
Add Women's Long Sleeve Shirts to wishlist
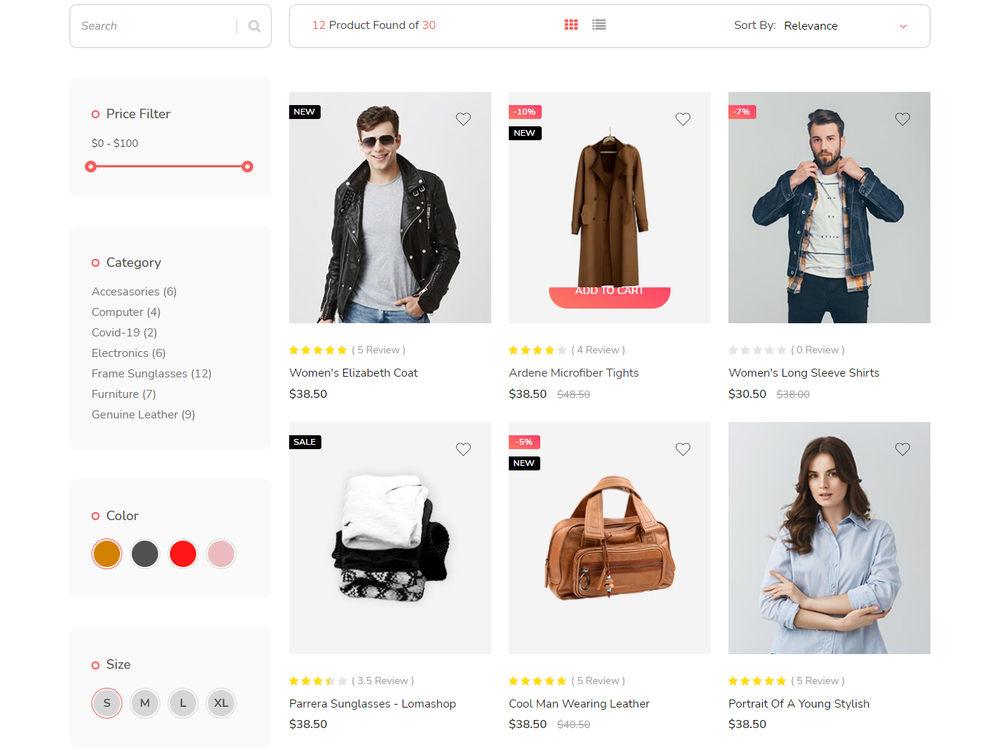click(902, 119)
